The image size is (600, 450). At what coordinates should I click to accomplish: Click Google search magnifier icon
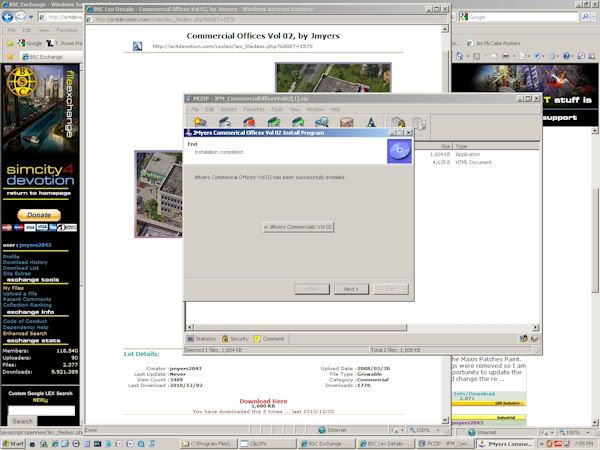point(585,17)
